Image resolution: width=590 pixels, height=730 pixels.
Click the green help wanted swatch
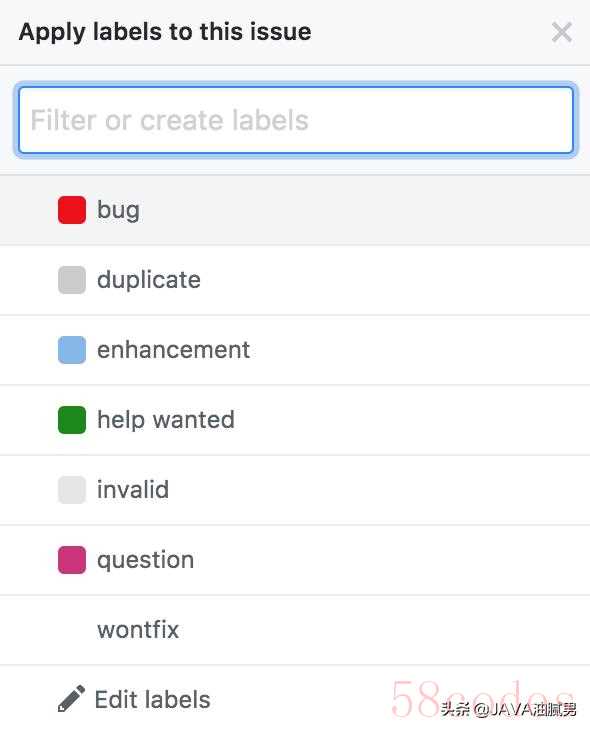(x=72, y=420)
